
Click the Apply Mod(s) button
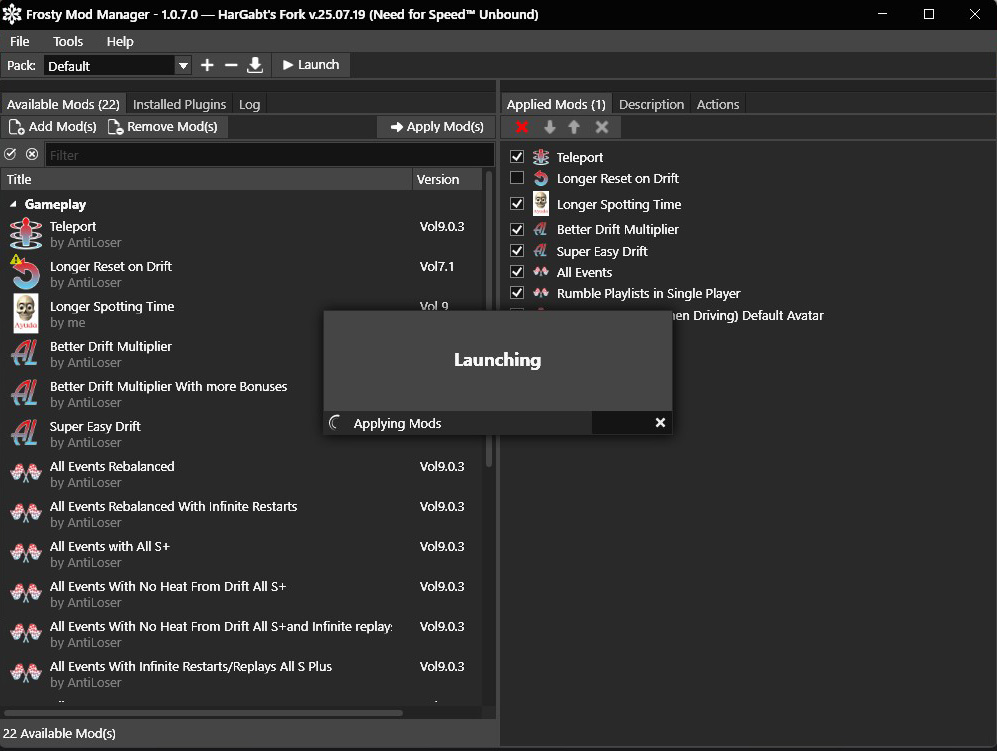437,127
